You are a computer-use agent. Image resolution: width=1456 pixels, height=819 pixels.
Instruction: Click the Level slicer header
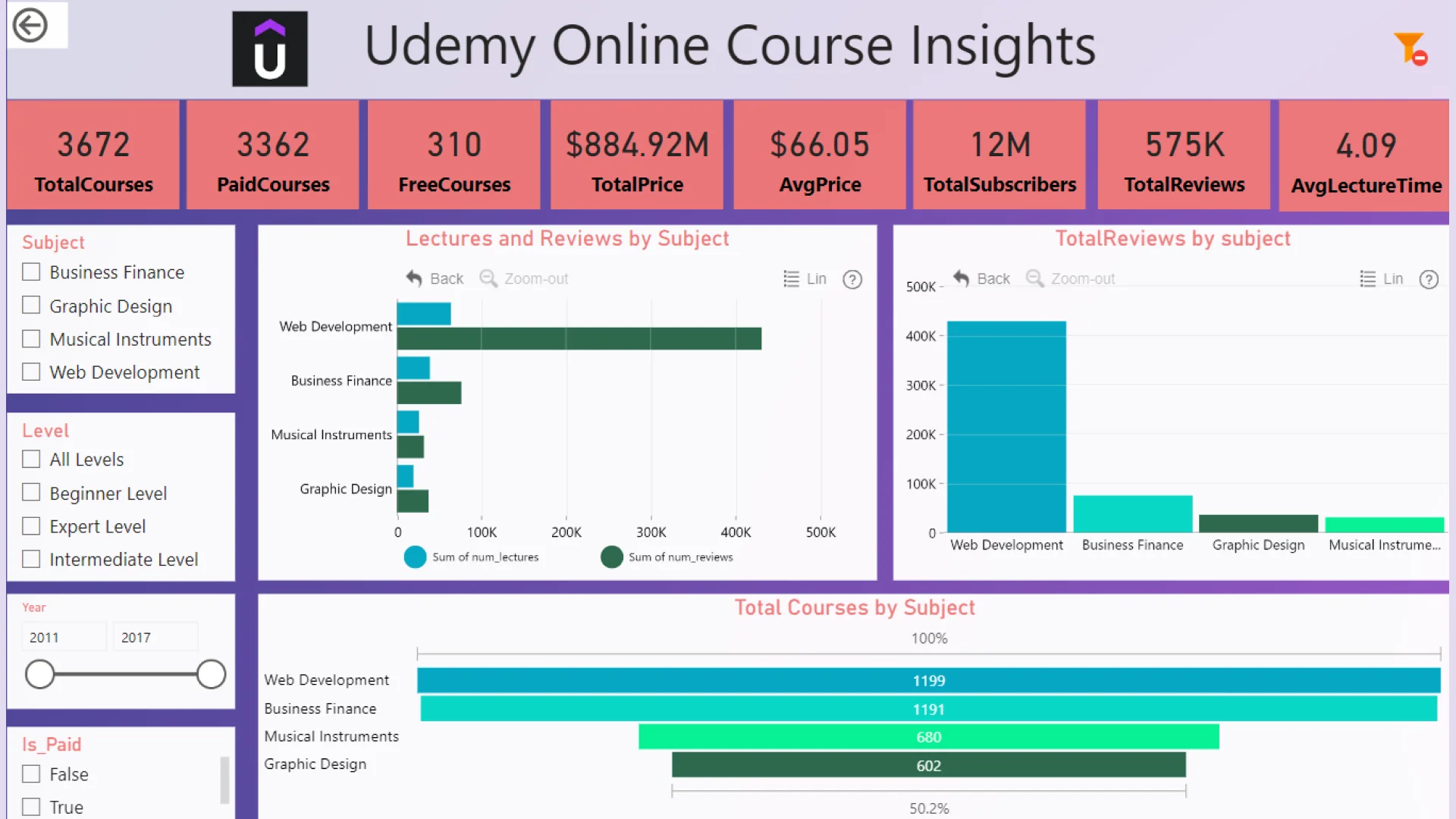coord(45,431)
